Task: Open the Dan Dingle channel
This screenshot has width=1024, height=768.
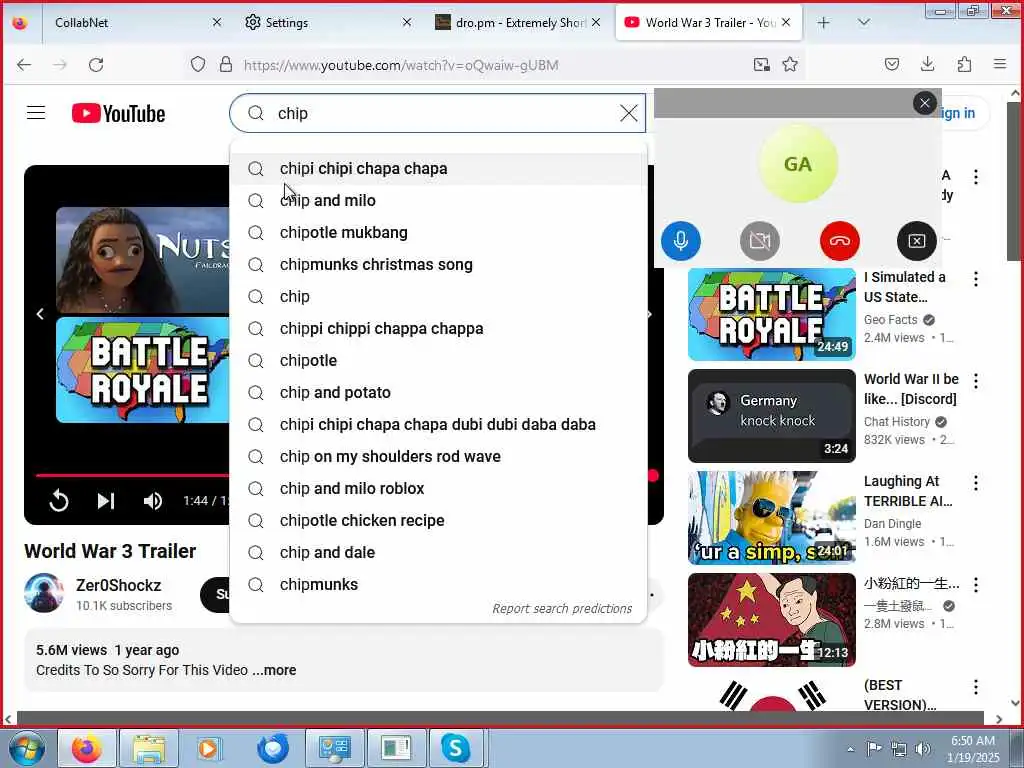Action: 892,524
